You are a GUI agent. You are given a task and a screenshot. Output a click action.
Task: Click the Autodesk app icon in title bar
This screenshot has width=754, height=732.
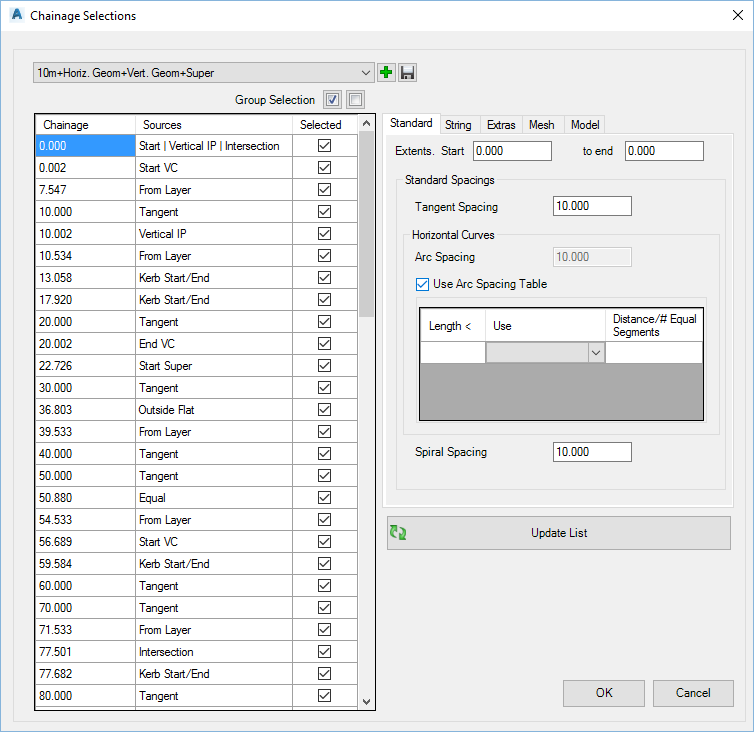[x=16, y=15]
